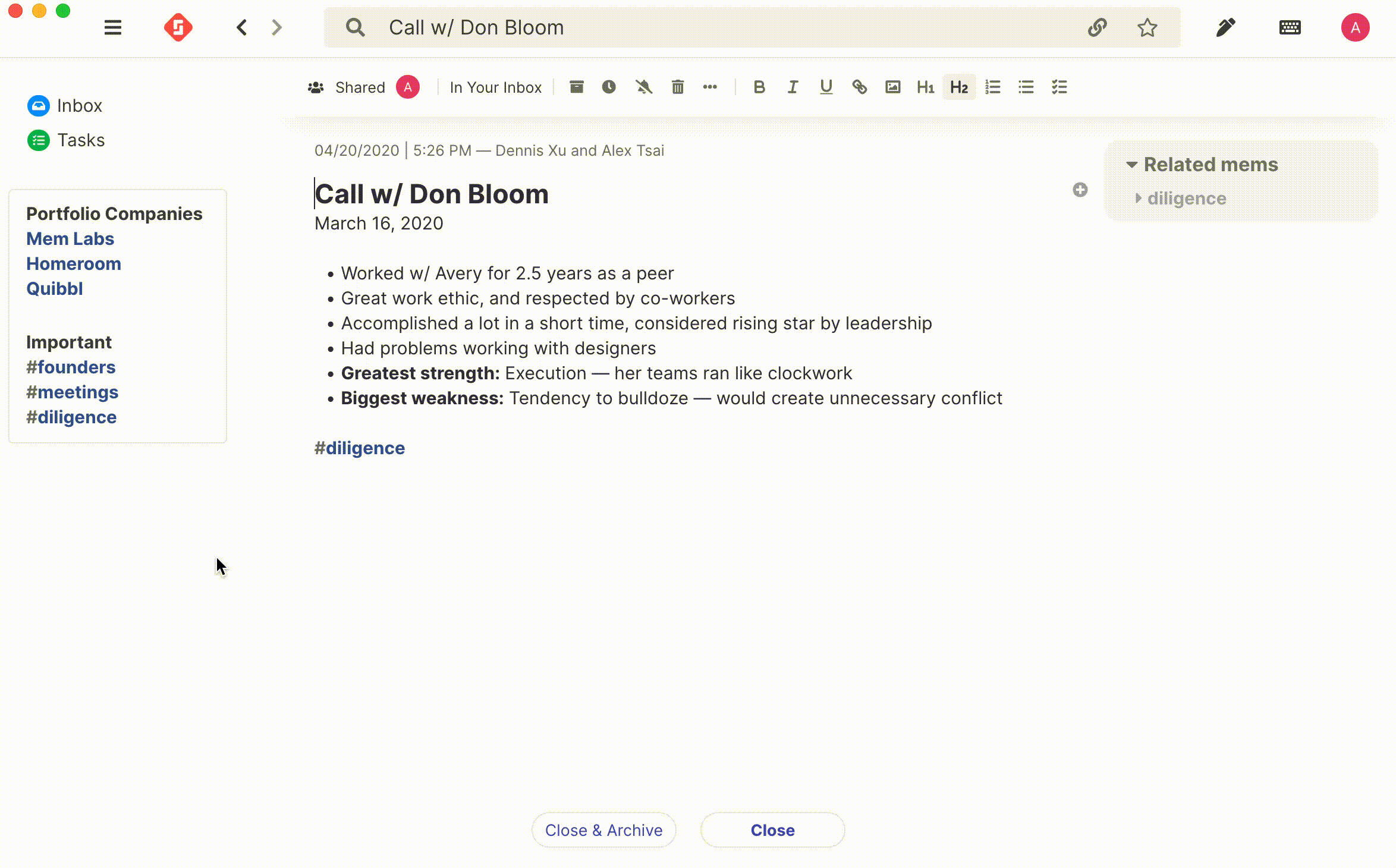The height and width of the screenshot is (868, 1396).
Task: Select the In Your Inbox filter
Action: [x=496, y=87]
